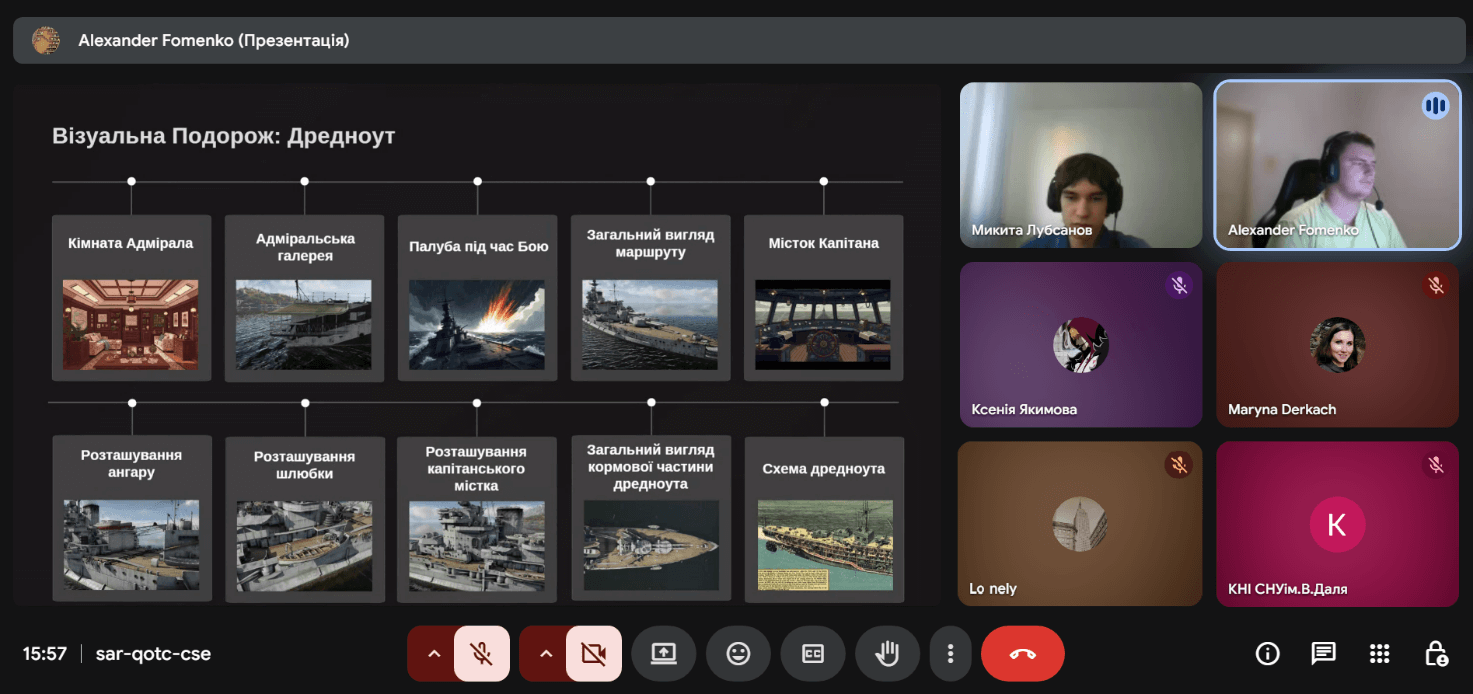Click the raise hand icon
This screenshot has height=694, width=1473.
click(887, 654)
